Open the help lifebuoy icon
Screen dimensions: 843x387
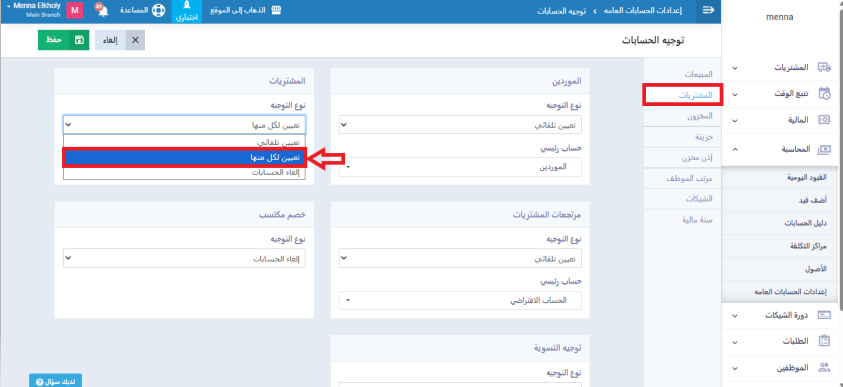click(x=159, y=11)
